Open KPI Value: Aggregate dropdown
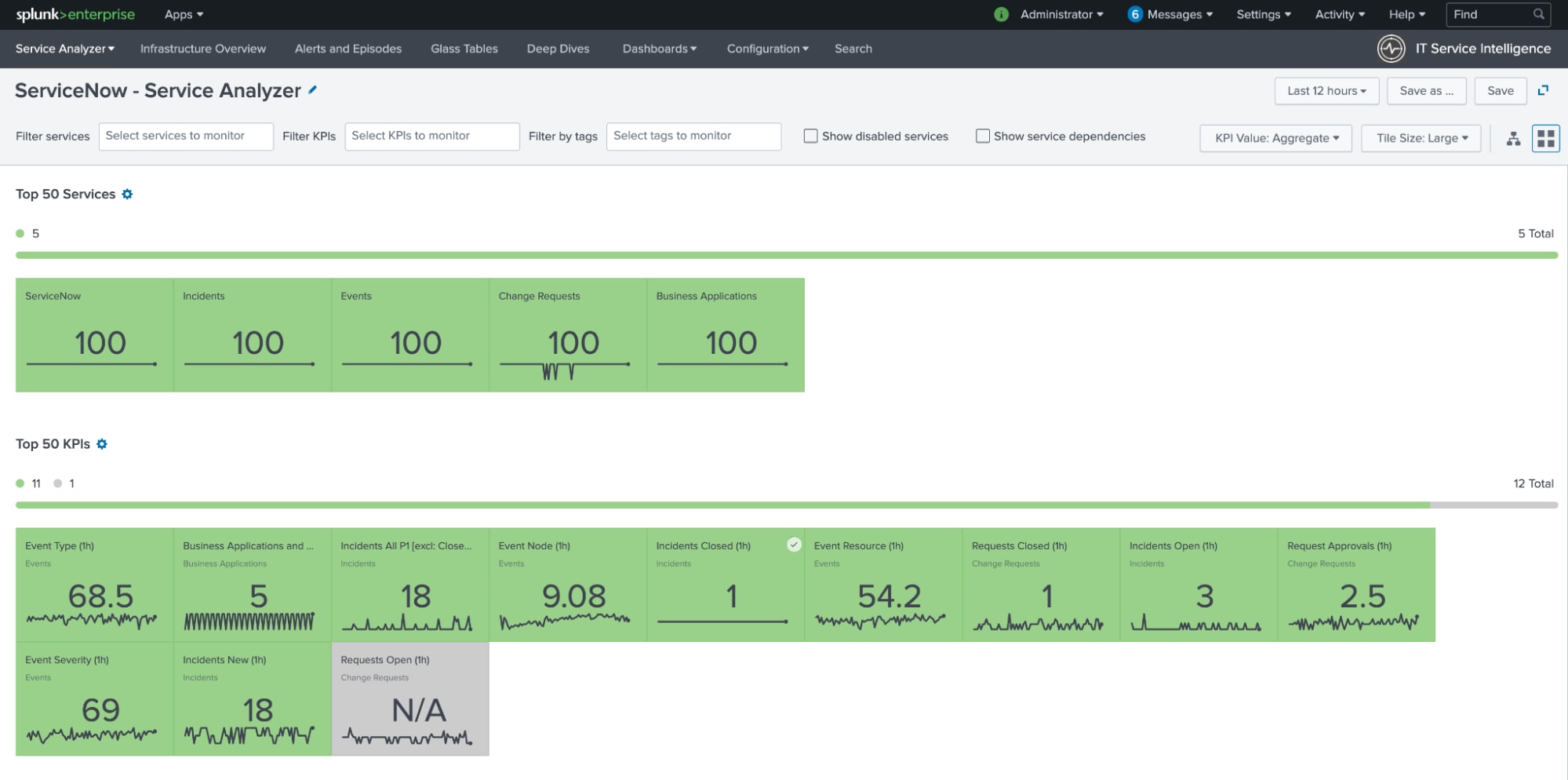The height and width of the screenshot is (780, 1568). coord(1276,138)
